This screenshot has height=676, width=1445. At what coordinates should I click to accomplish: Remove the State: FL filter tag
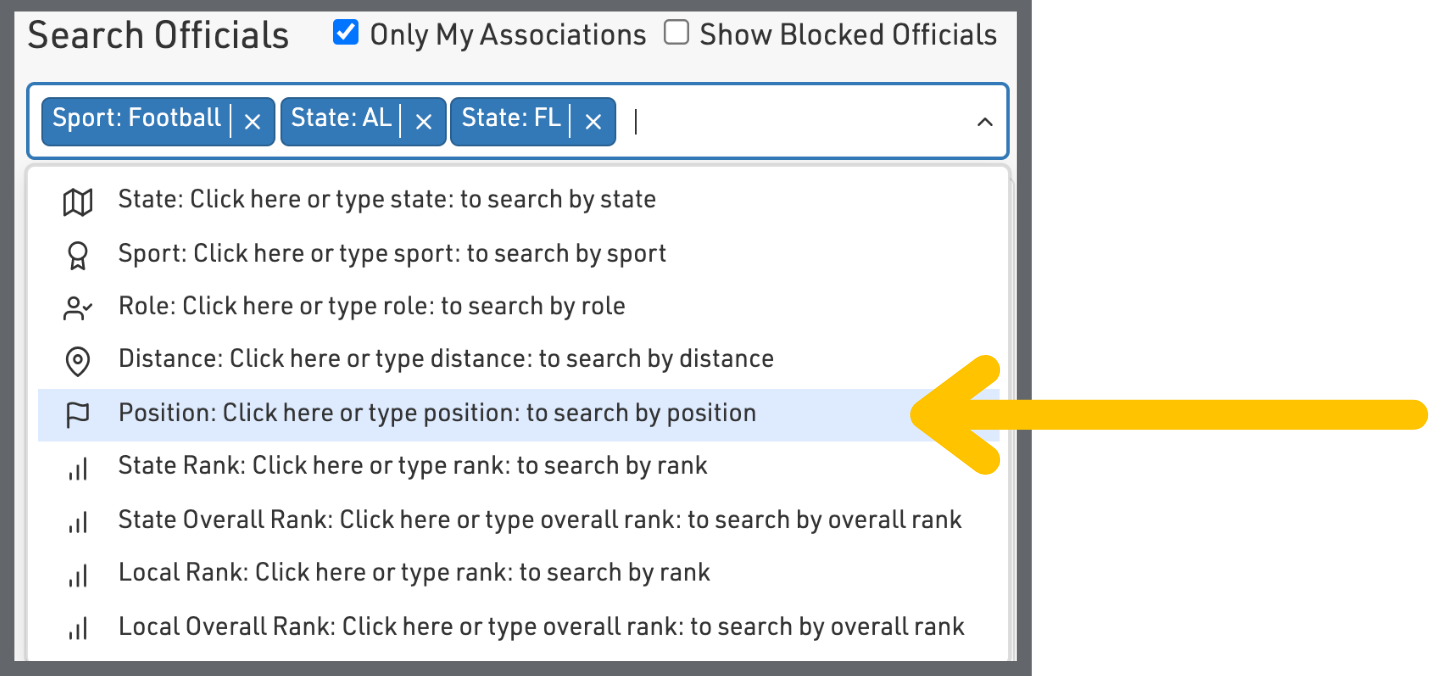(593, 121)
